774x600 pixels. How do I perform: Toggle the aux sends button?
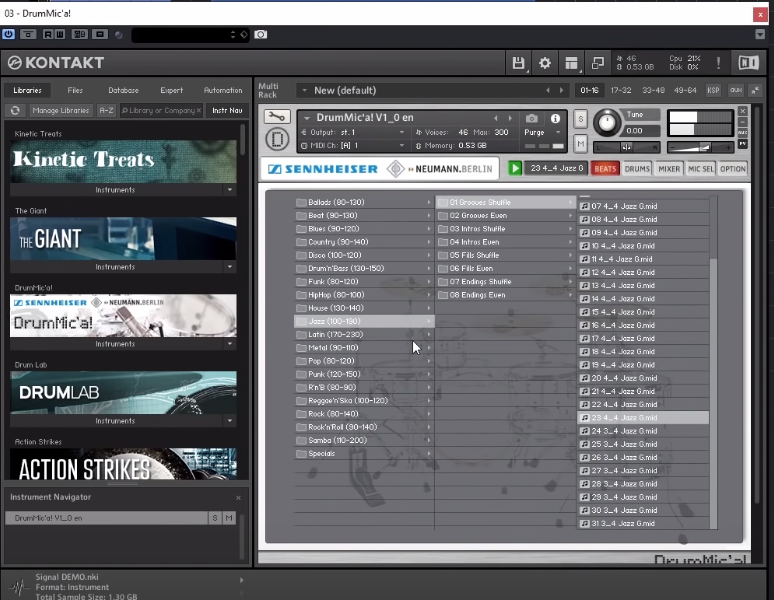[x=736, y=90]
